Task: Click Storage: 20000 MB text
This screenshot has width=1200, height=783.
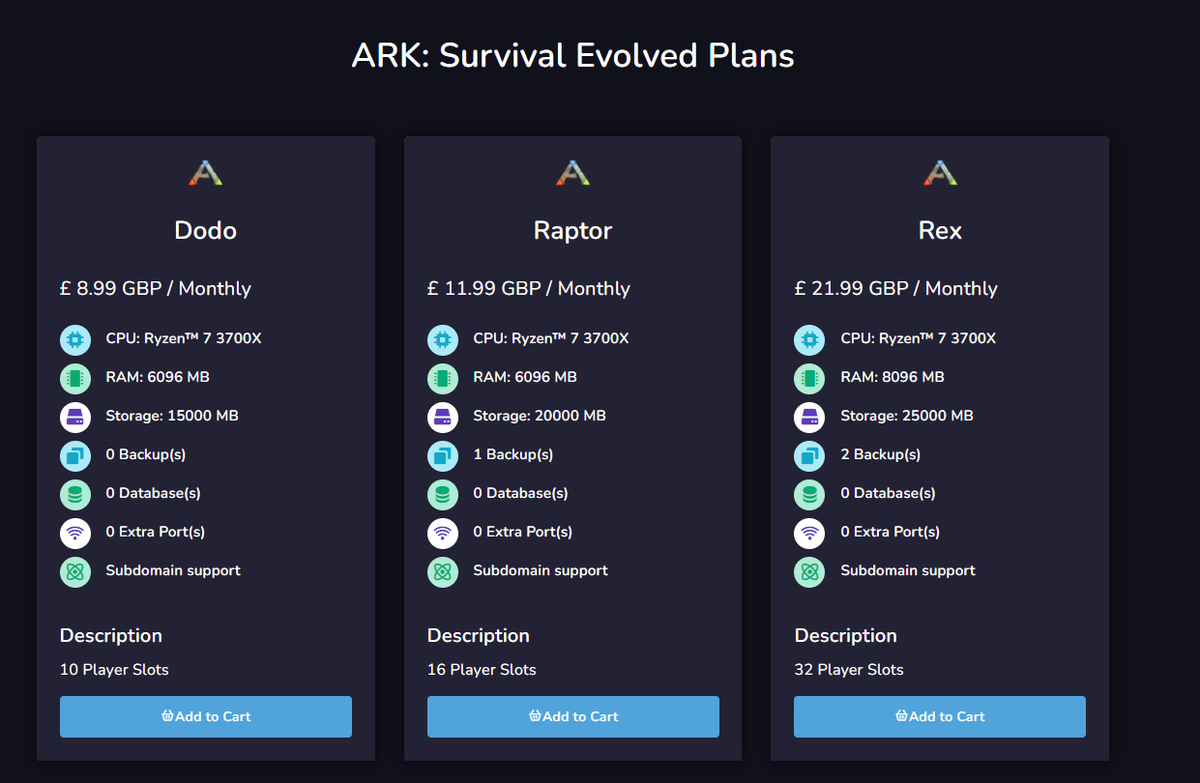Action: tap(540, 416)
